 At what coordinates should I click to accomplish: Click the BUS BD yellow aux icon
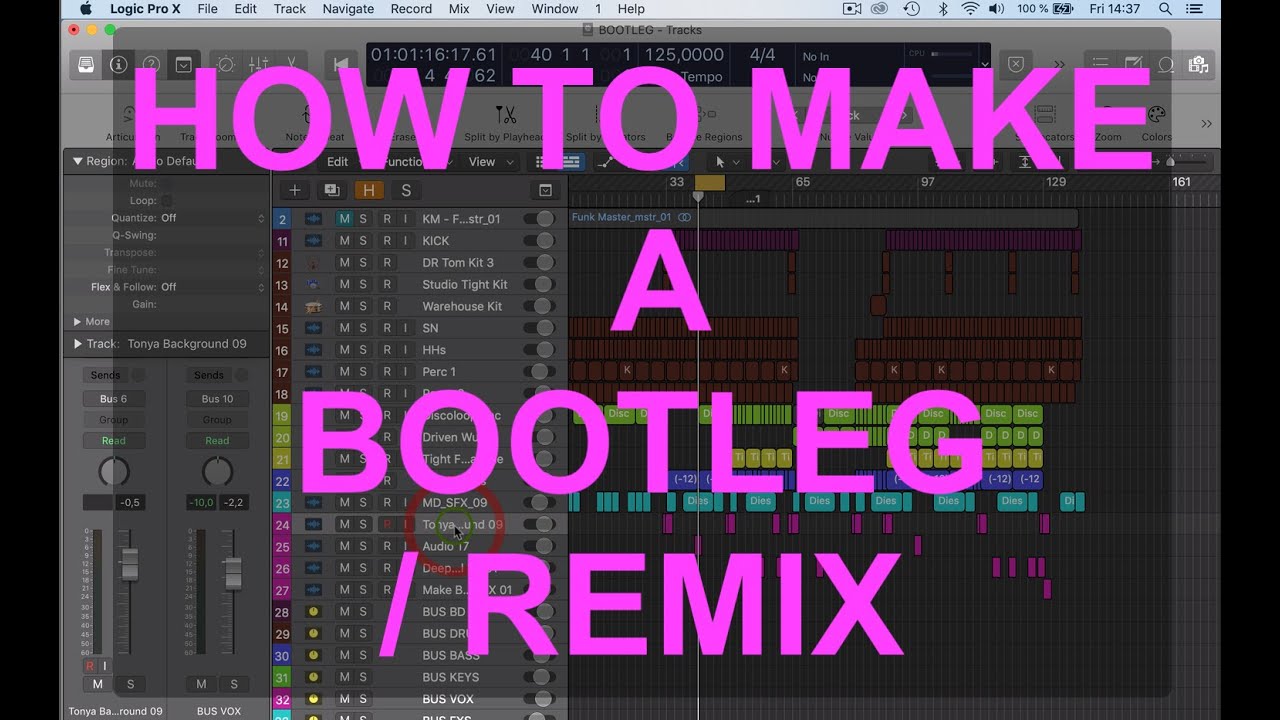pyautogui.click(x=313, y=612)
